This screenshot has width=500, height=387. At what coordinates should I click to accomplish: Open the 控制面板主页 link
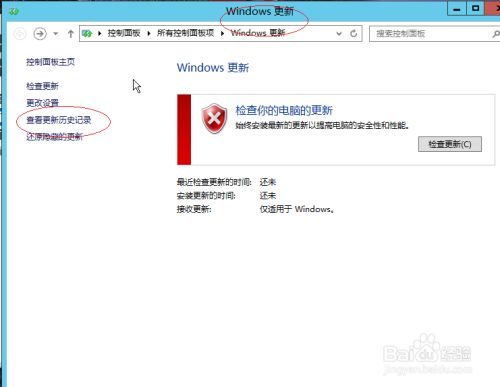50,62
